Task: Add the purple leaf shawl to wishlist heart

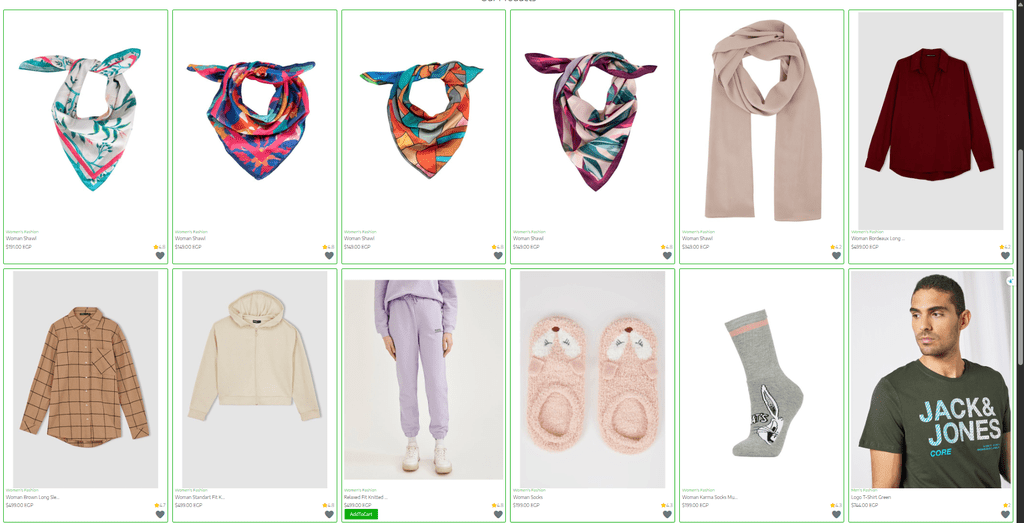Action: tap(667, 255)
